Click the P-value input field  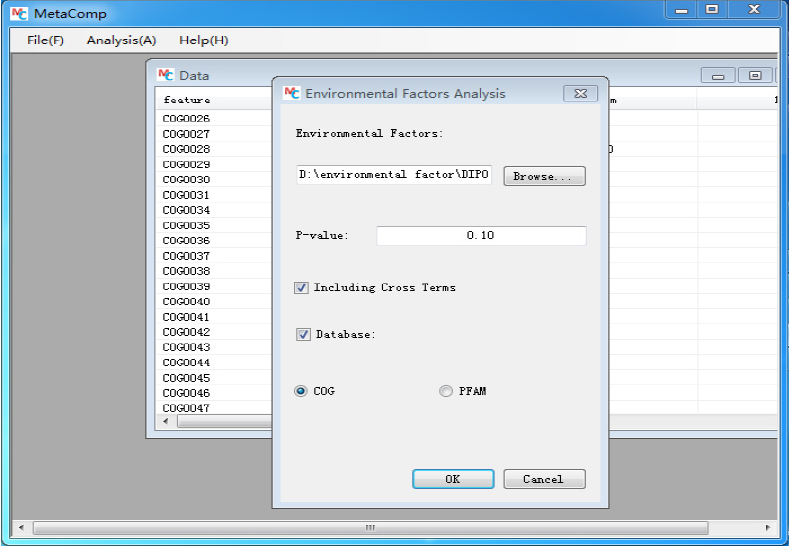[x=480, y=236]
